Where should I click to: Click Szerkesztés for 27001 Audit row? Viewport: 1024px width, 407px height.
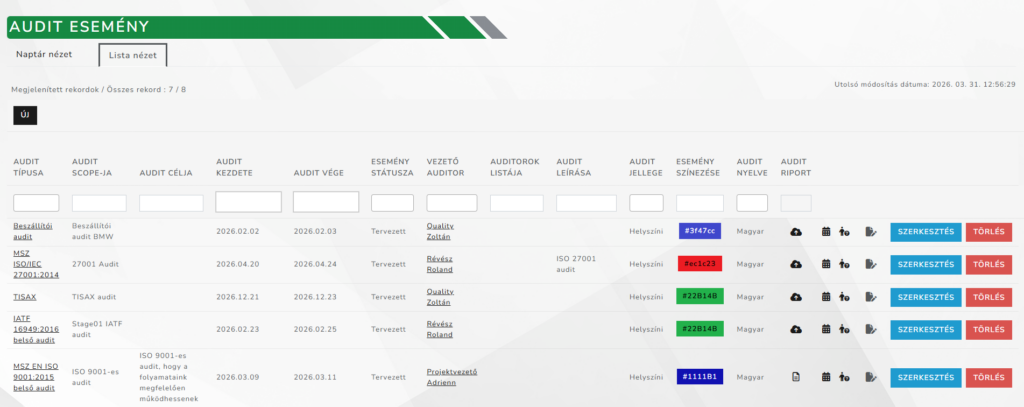[925, 265]
